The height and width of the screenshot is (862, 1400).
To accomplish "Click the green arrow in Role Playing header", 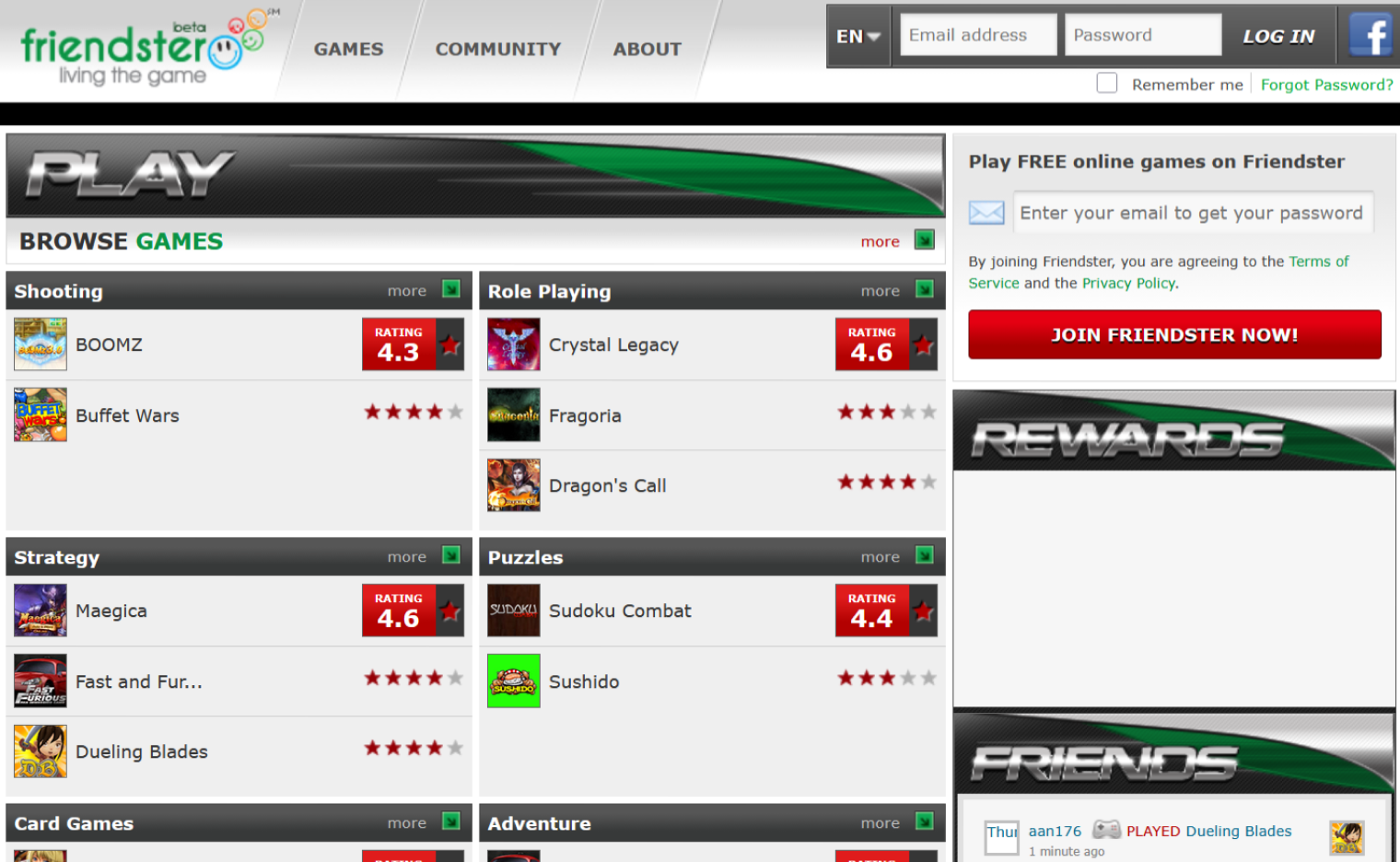I will 925,289.
